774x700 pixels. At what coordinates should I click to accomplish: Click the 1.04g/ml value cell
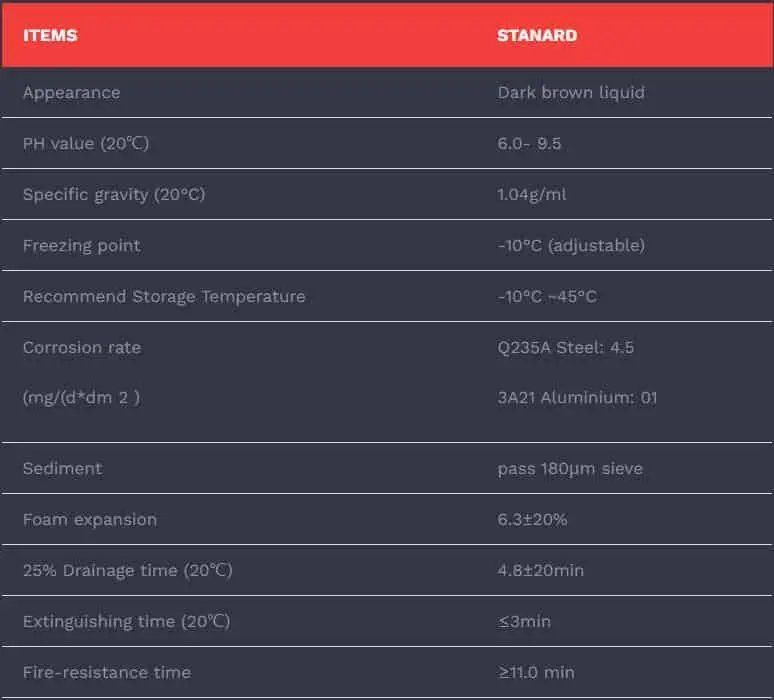(x=532, y=194)
